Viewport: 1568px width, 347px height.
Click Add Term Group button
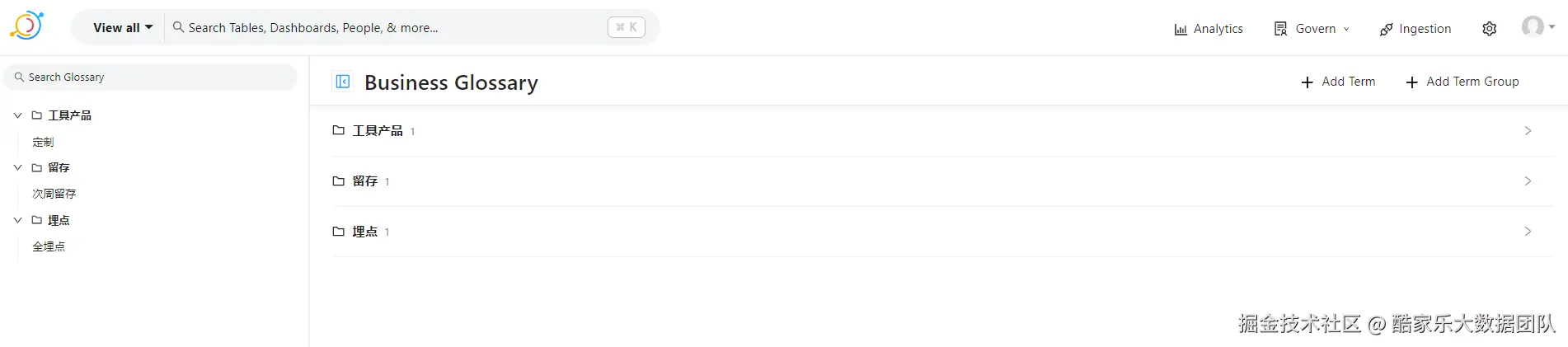point(1462,82)
